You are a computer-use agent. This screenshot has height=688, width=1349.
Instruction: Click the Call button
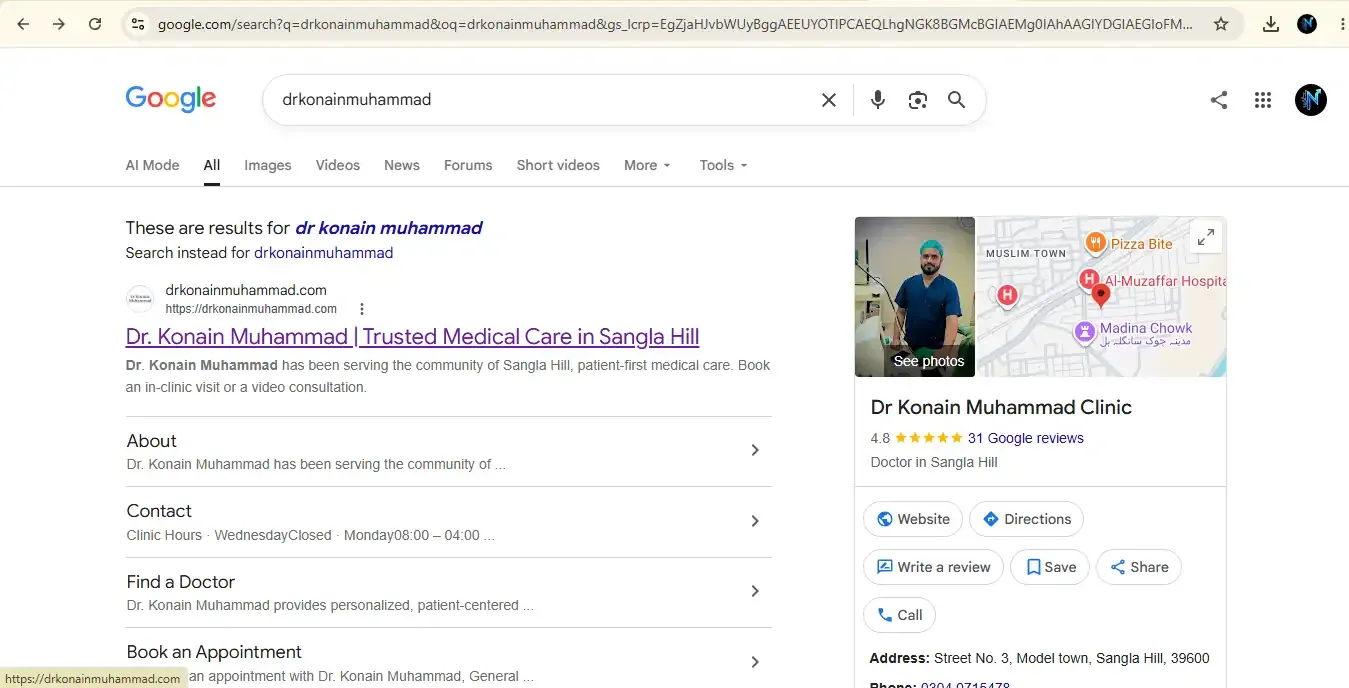(x=899, y=615)
